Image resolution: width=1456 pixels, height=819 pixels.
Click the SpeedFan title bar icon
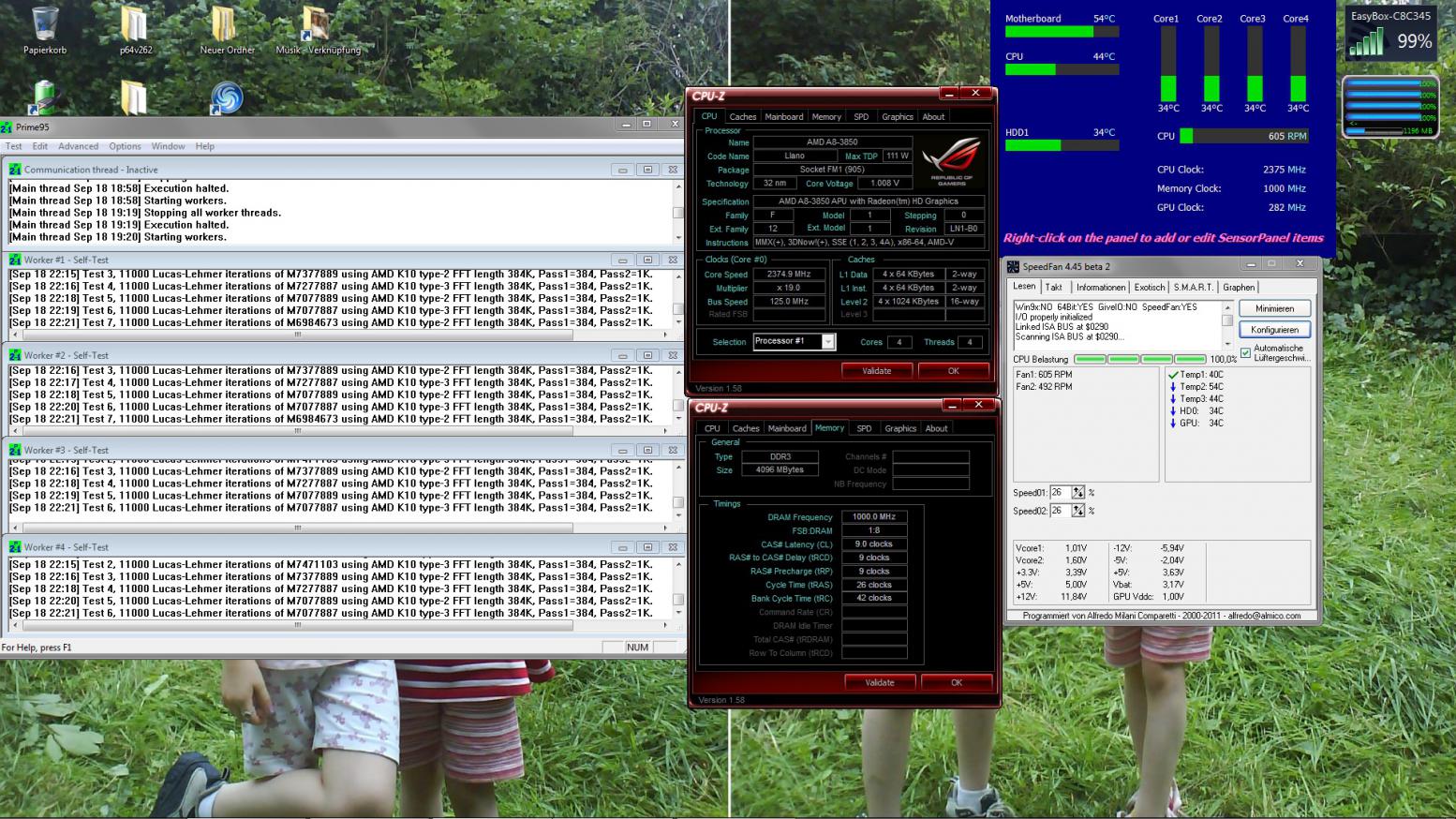1014,266
